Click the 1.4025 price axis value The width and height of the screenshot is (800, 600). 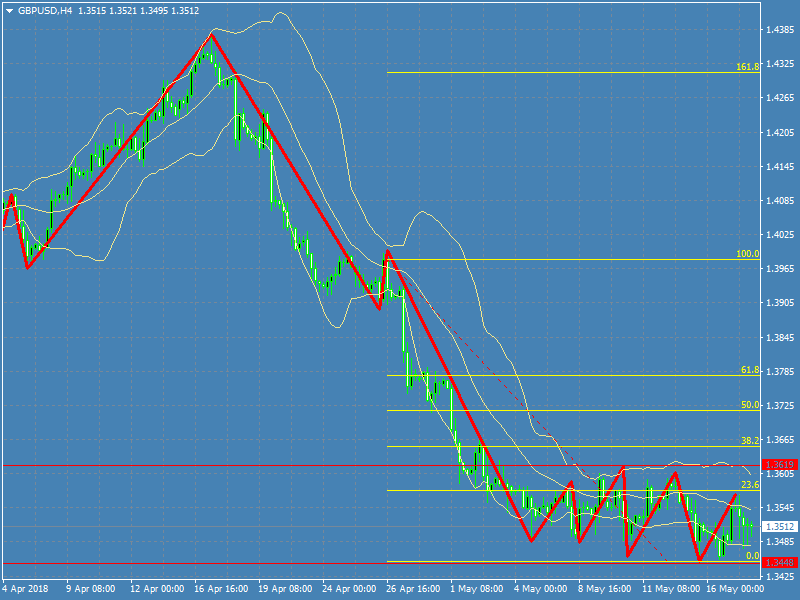(780, 235)
